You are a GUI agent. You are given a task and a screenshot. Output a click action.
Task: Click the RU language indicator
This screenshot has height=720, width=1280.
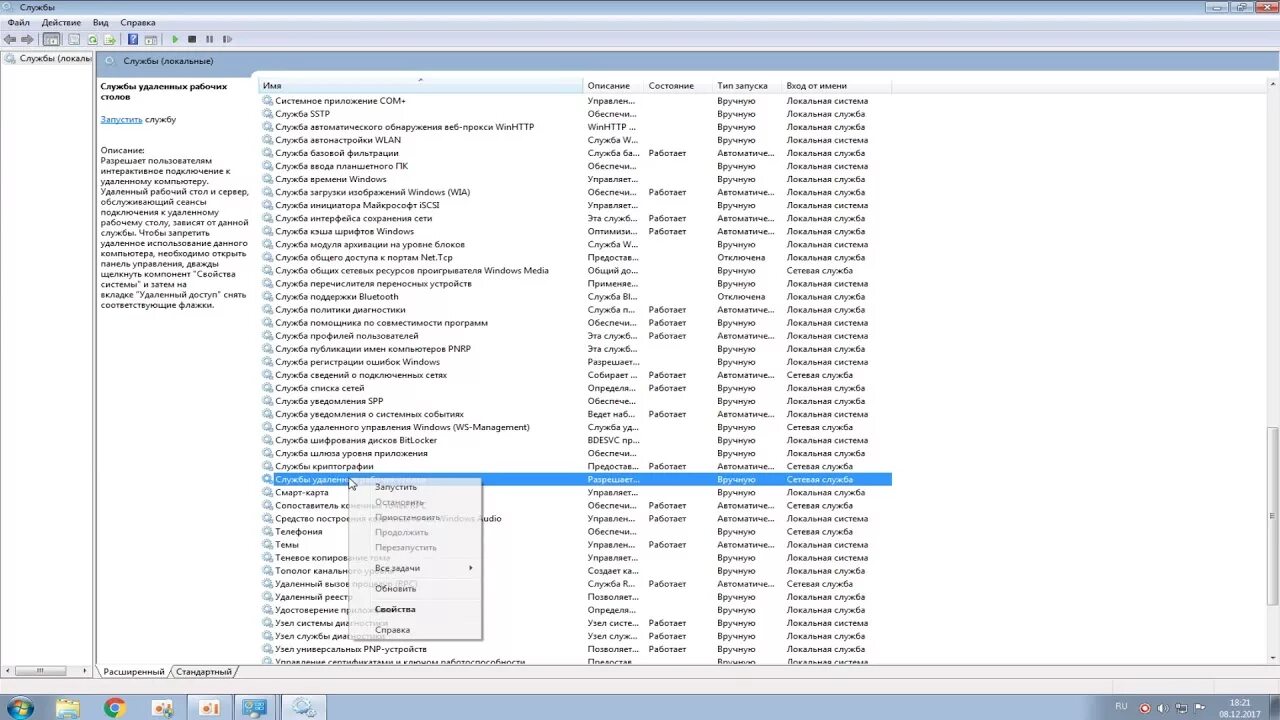pyautogui.click(x=1121, y=706)
